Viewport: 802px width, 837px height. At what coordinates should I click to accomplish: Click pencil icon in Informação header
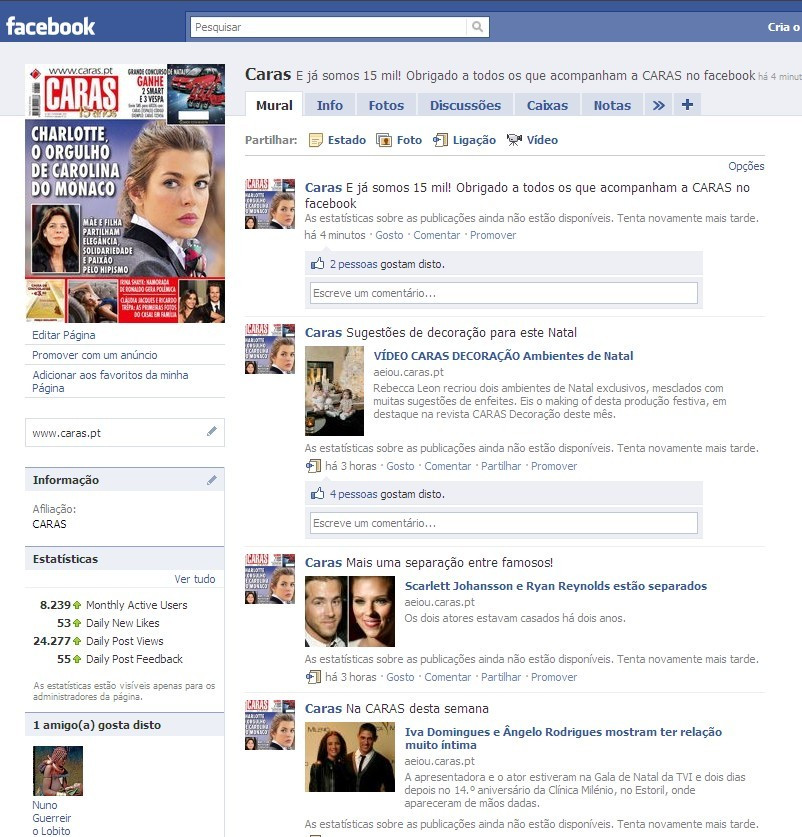pyautogui.click(x=212, y=480)
